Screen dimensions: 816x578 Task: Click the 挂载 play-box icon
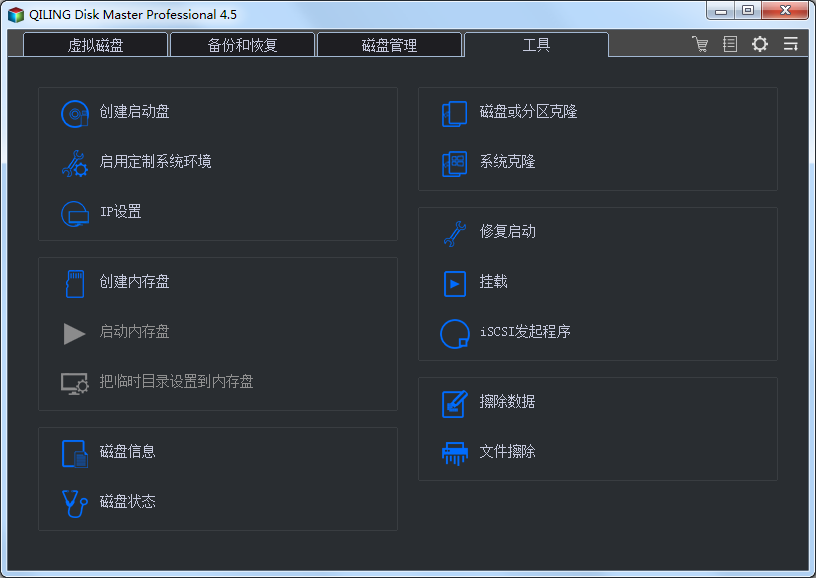tap(455, 284)
